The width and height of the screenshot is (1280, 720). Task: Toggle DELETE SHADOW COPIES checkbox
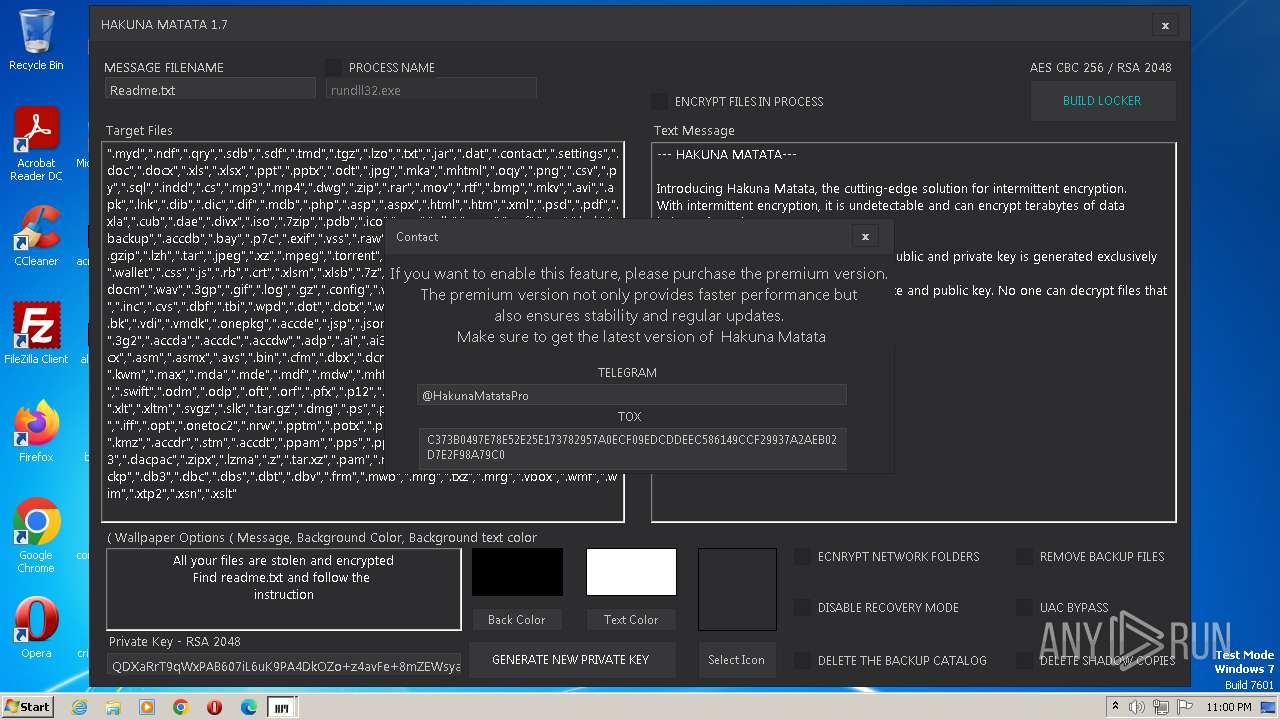pyautogui.click(x=1024, y=660)
